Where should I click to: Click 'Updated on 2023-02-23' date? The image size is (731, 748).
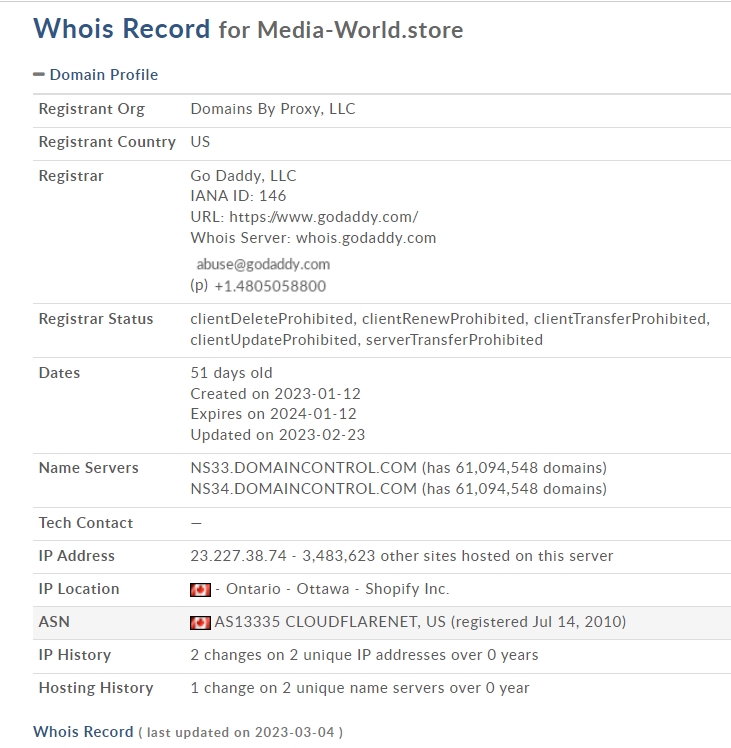278,435
